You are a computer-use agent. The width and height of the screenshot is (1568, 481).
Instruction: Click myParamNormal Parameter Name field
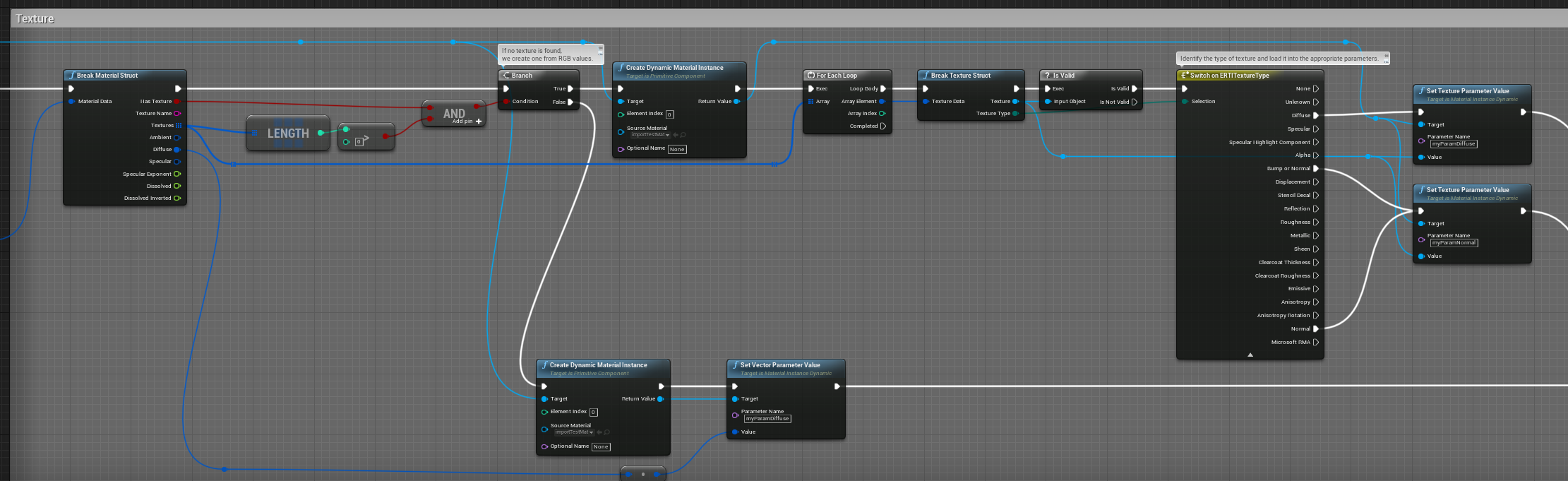point(1453,243)
